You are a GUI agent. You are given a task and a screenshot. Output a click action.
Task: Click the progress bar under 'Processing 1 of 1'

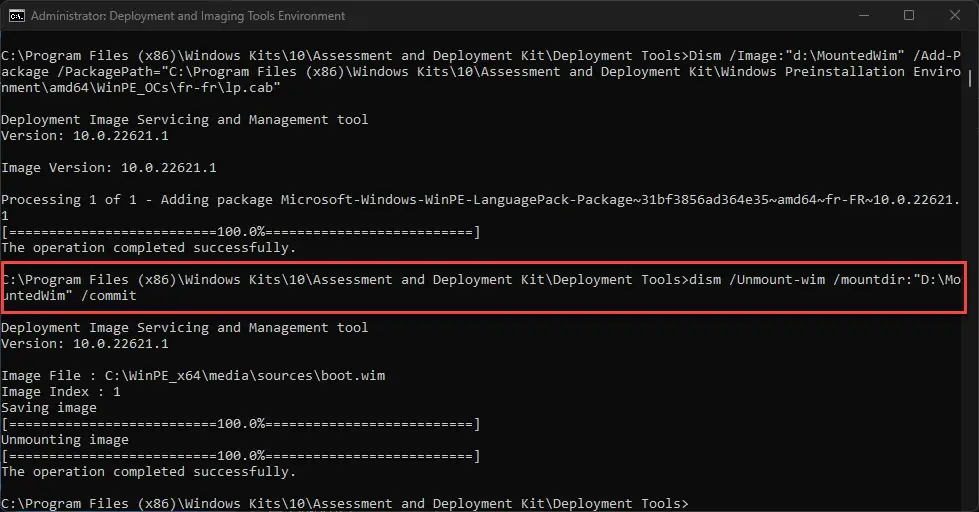click(241, 232)
